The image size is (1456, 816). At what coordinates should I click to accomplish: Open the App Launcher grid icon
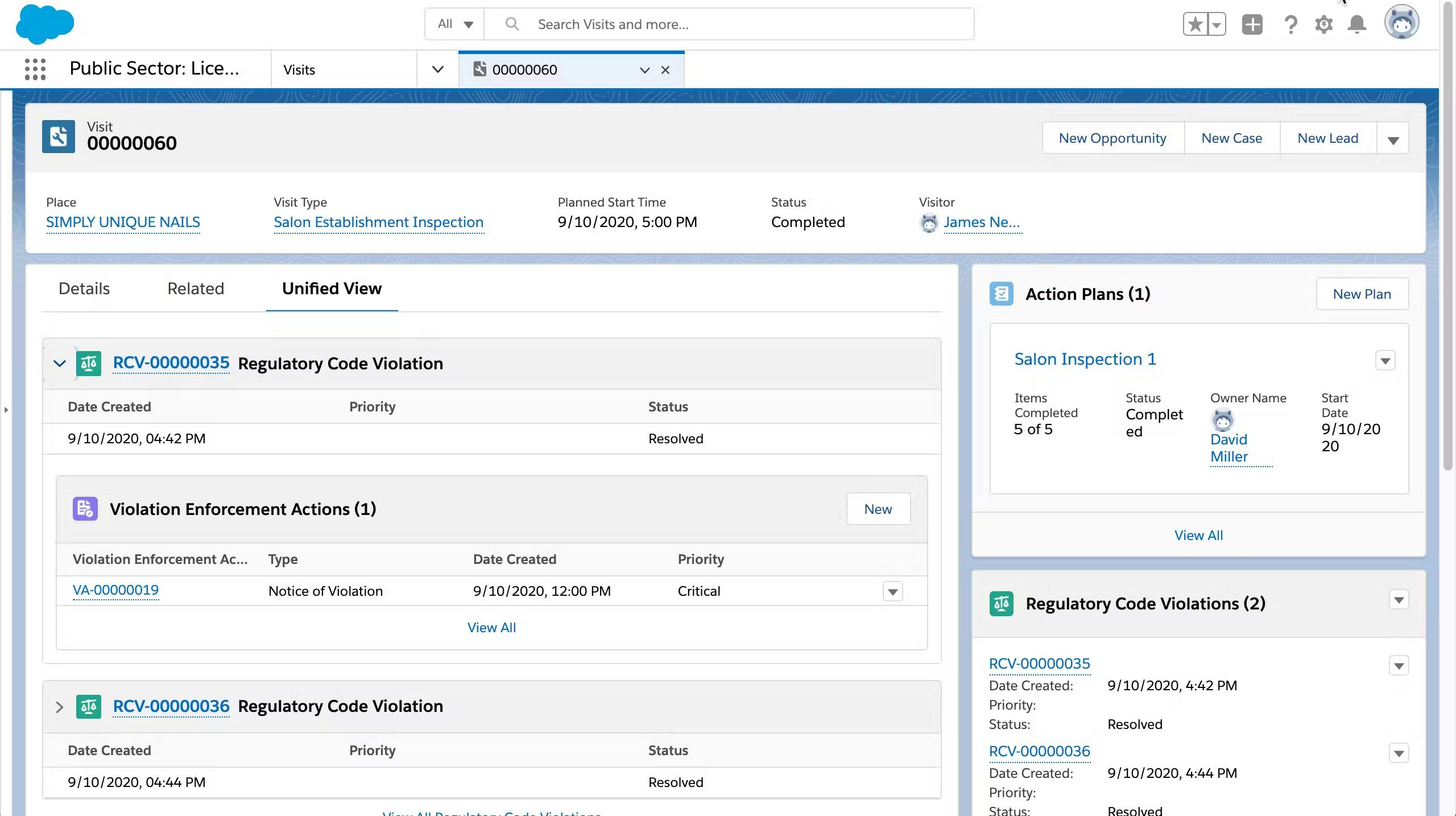pyautogui.click(x=35, y=69)
